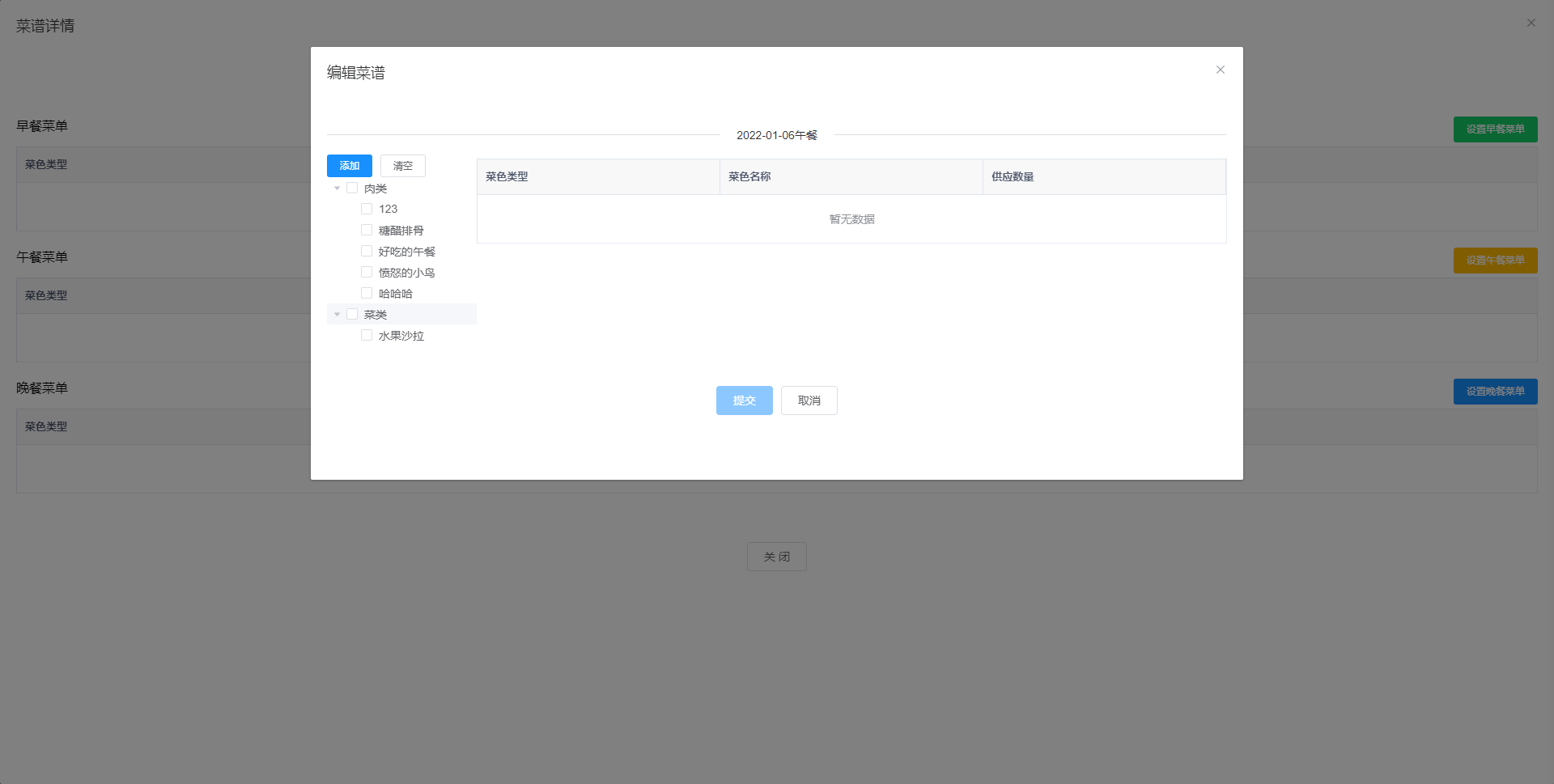Tick the 好吃的午餐 checkbox
Viewport: 1554px width, 784px height.
(367, 251)
